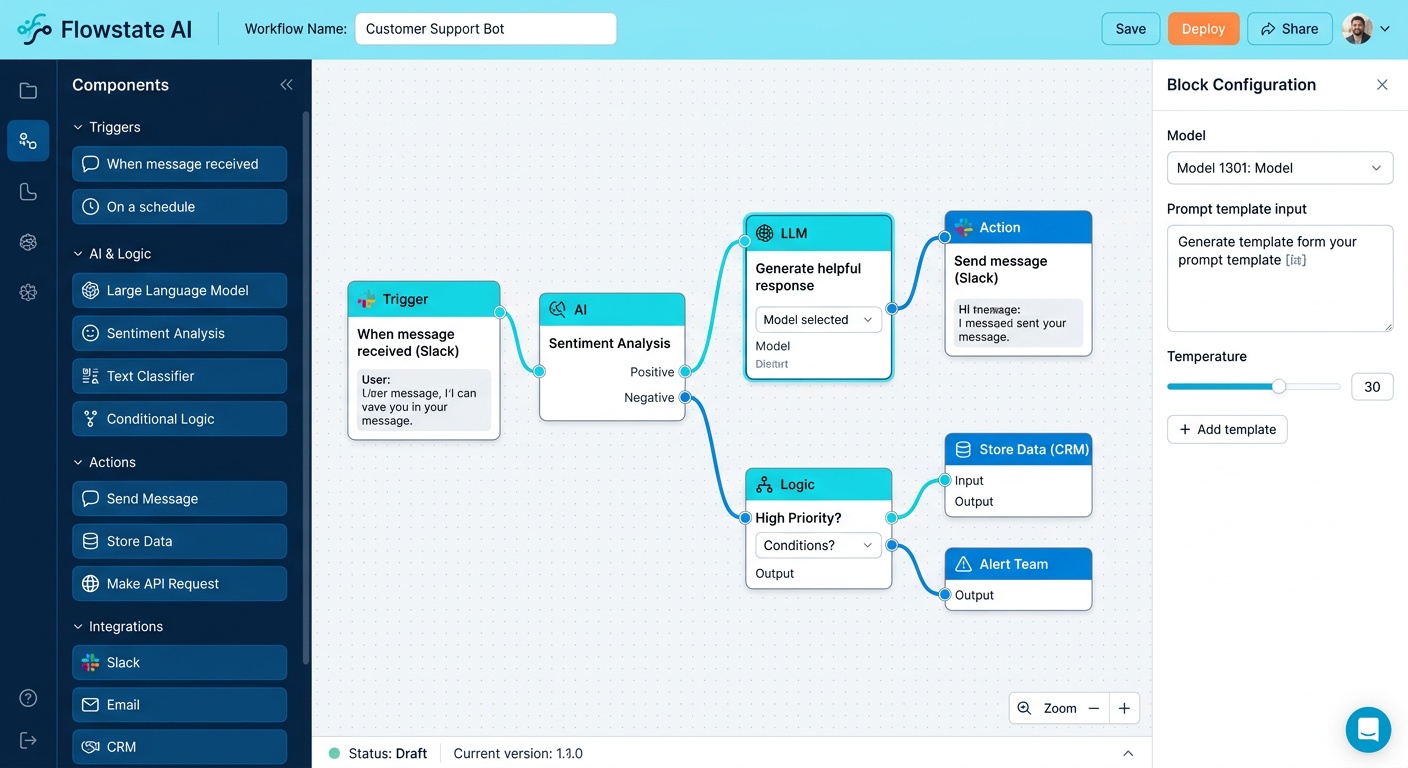Add the Slack integration component
This screenshot has height=768, width=1408.
[179, 662]
